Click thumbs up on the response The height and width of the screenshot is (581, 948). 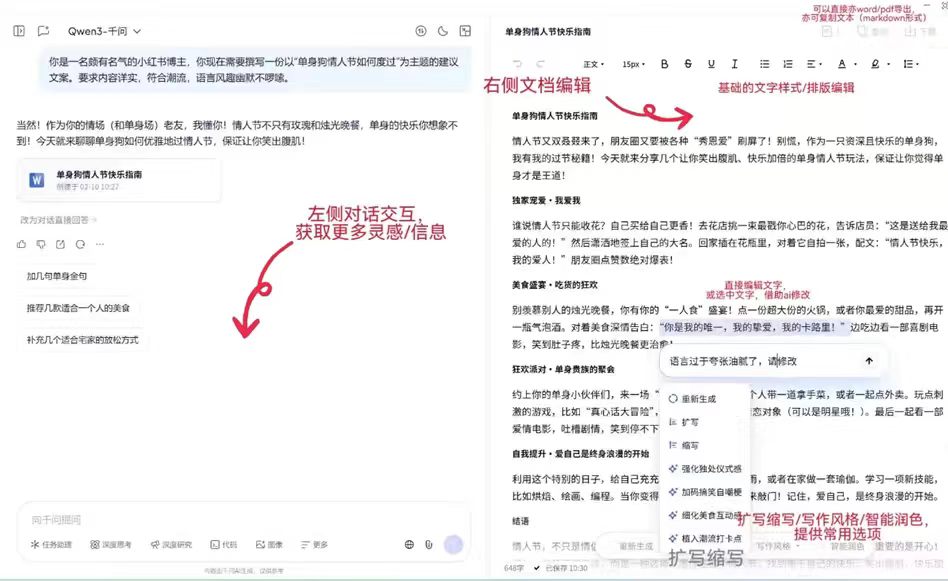[x=22, y=244]
